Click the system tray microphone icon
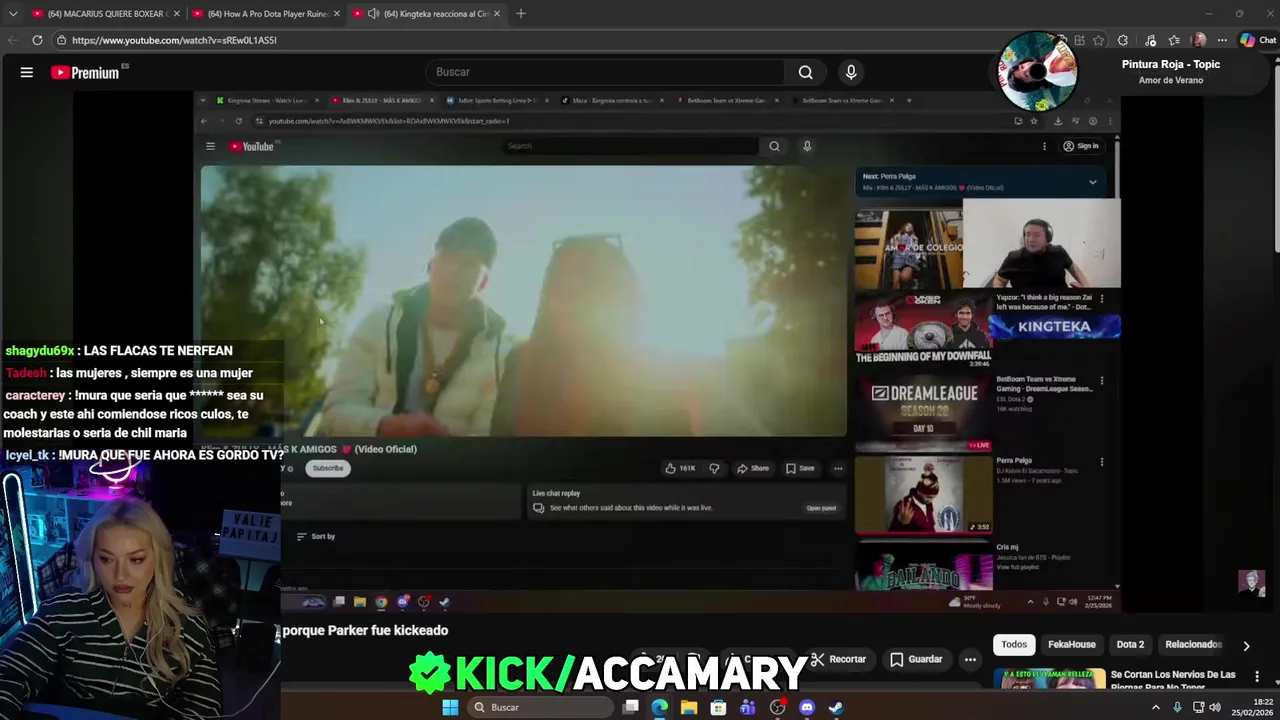1280x720 pixels. [x=1178, y=707]
